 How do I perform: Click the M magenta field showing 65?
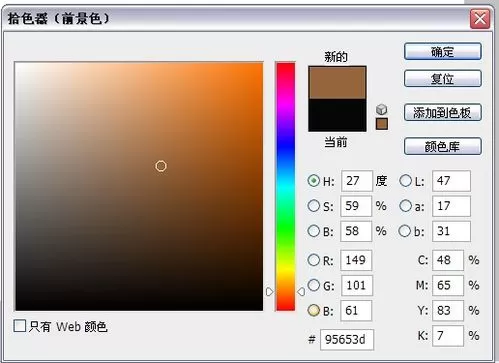pyautogui.click(x=448, y=285)
